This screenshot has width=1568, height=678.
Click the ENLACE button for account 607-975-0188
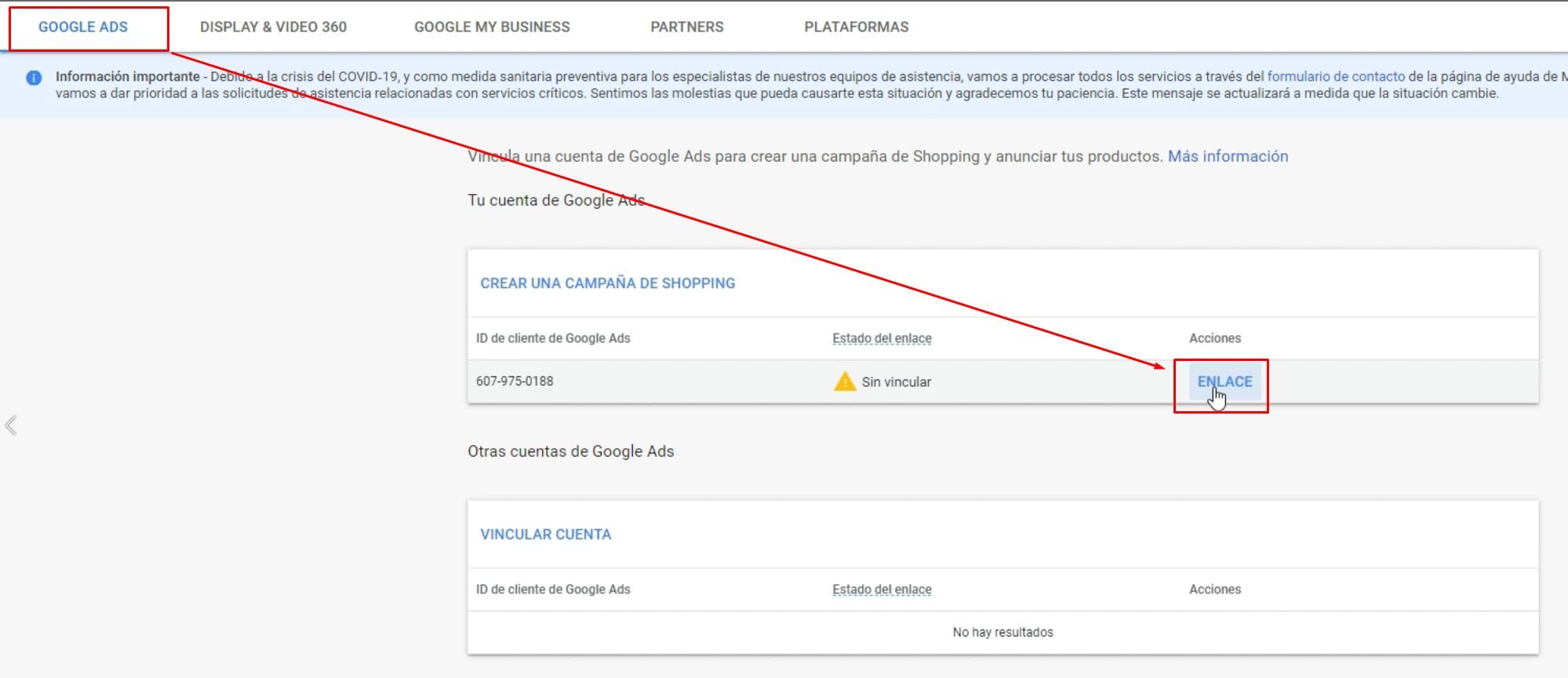point(1224,381)
